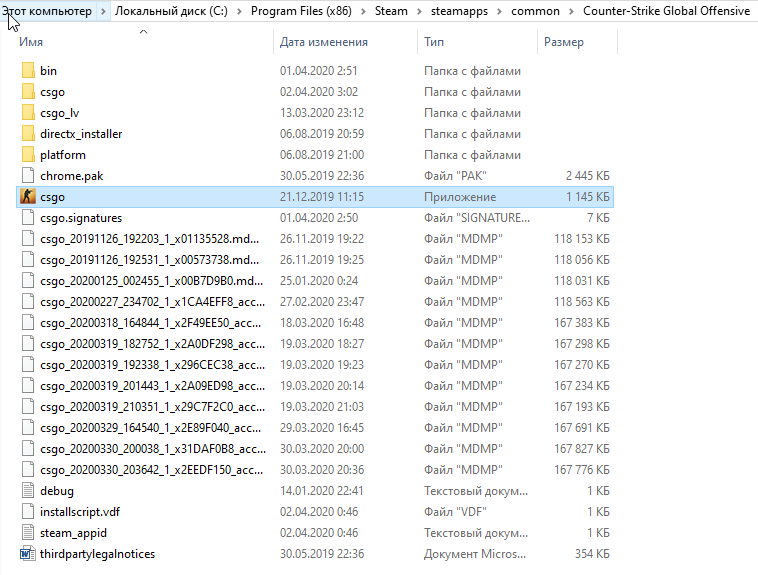The height and width of the screenshot is (575, 758).
Task: Select file name debug
Action: coord(57,491)
